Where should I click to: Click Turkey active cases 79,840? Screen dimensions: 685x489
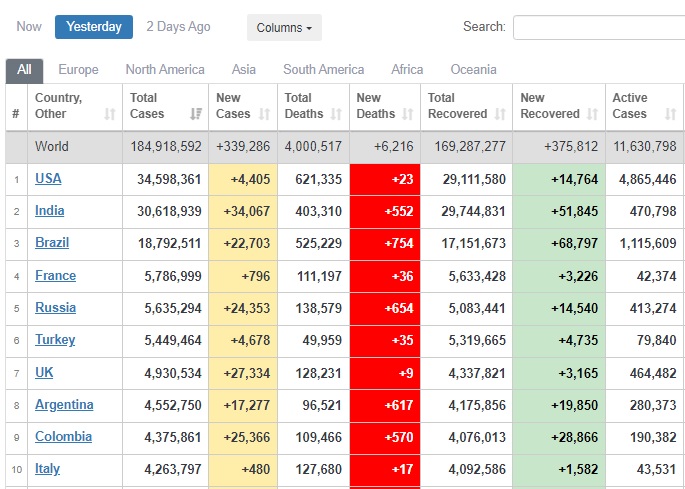pos(657,340)
